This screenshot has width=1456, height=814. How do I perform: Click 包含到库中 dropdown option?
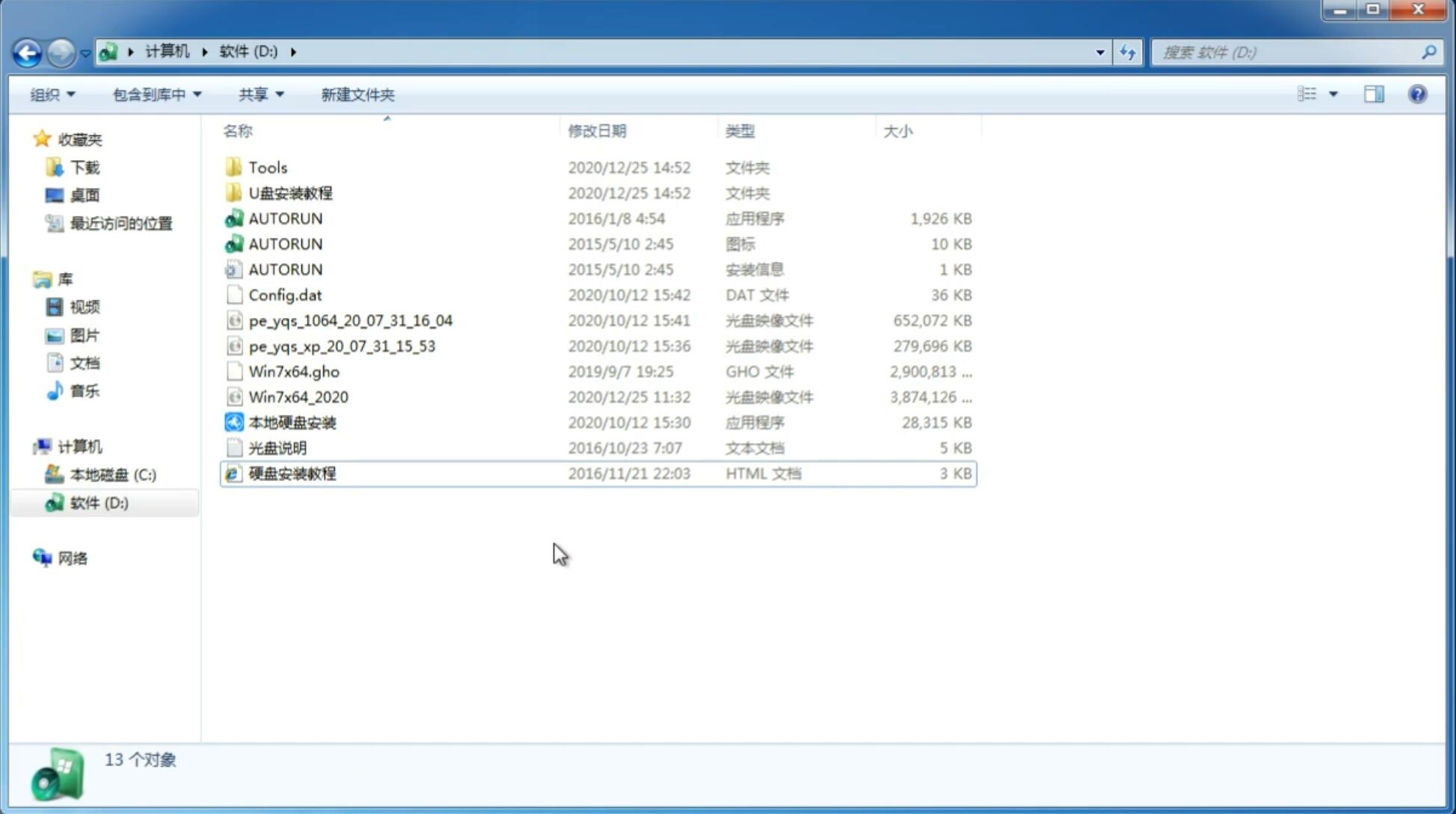tap(156, 94)
